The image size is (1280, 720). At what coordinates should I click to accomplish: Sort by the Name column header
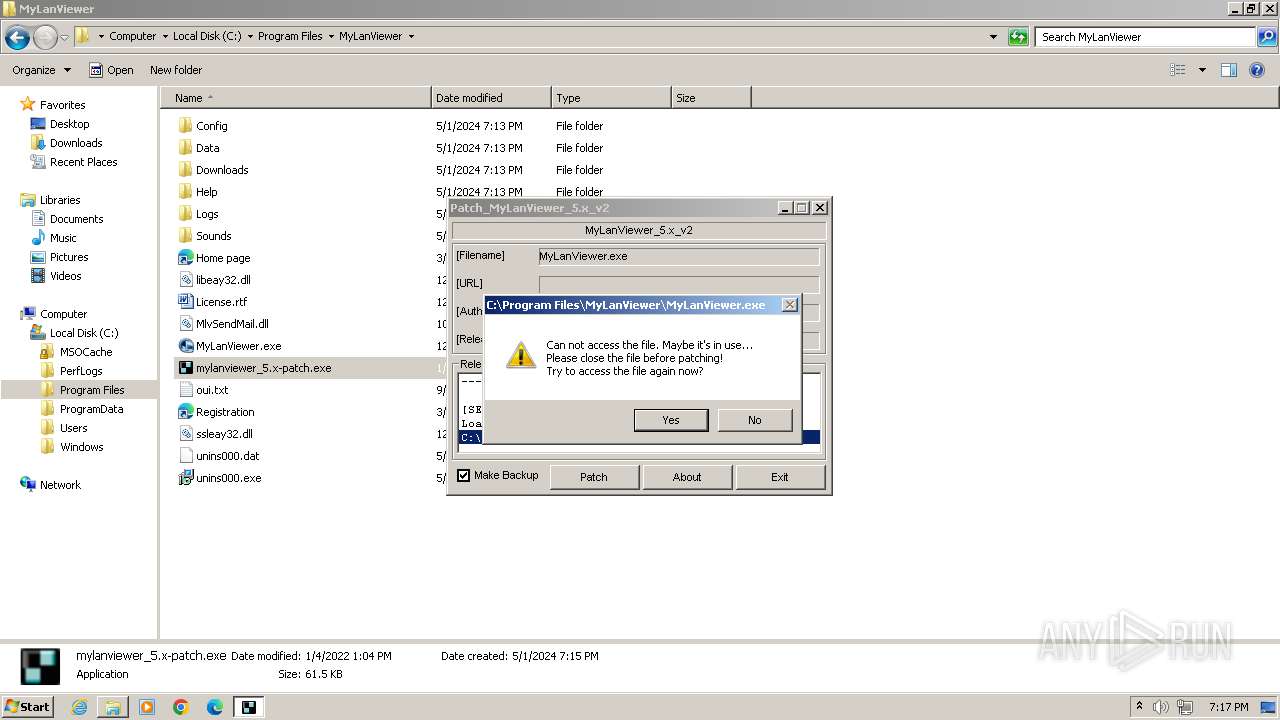click(295, 98)
